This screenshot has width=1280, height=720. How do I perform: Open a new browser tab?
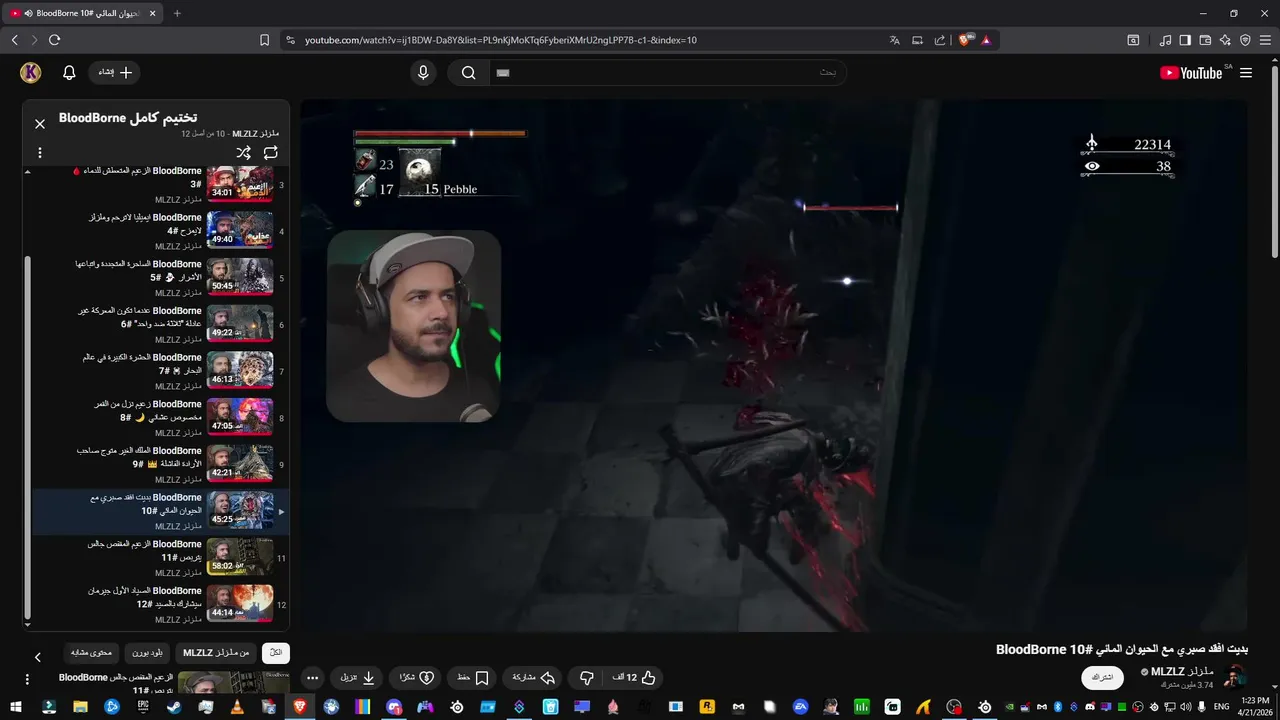177,13
